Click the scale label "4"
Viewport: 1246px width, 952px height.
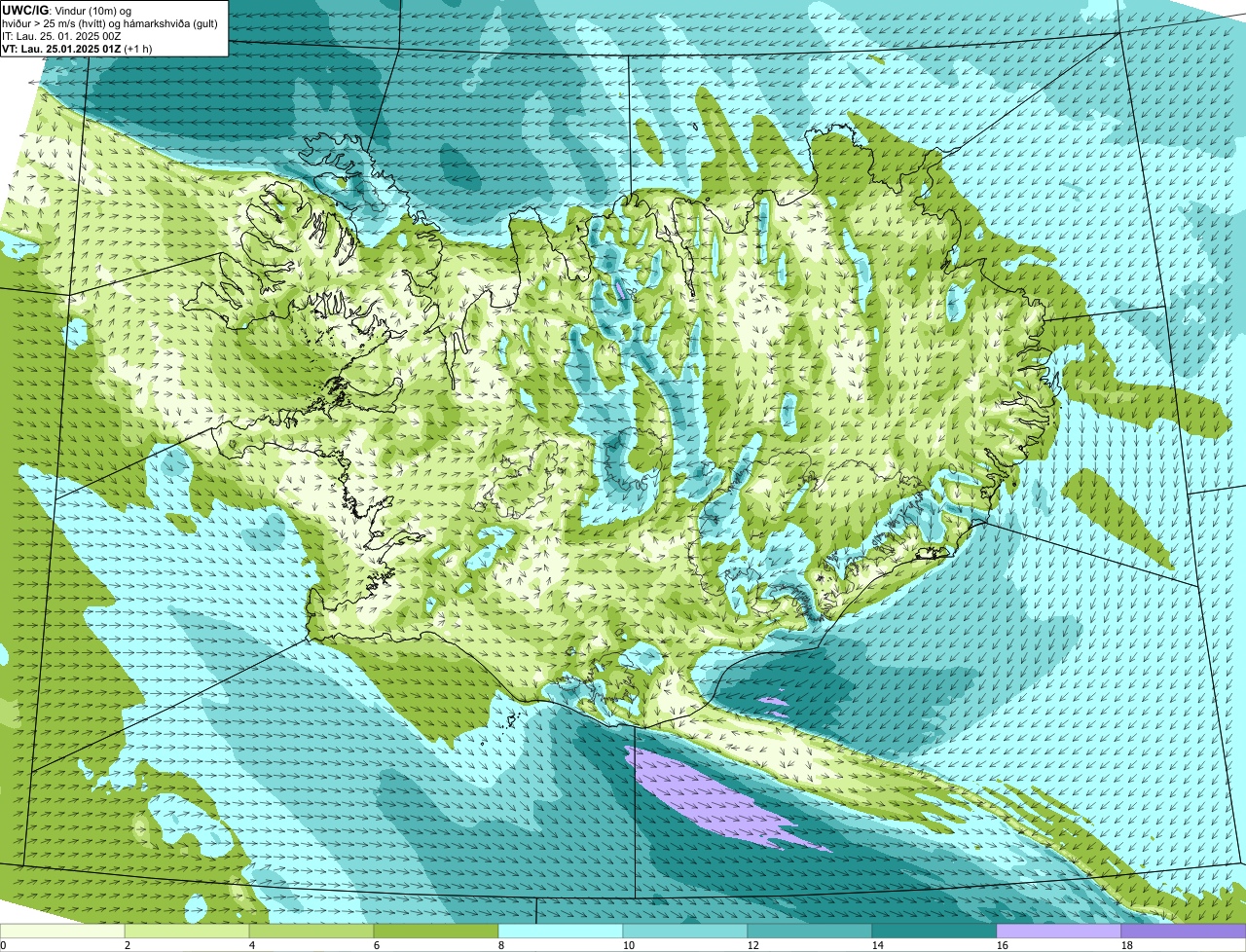252,945
